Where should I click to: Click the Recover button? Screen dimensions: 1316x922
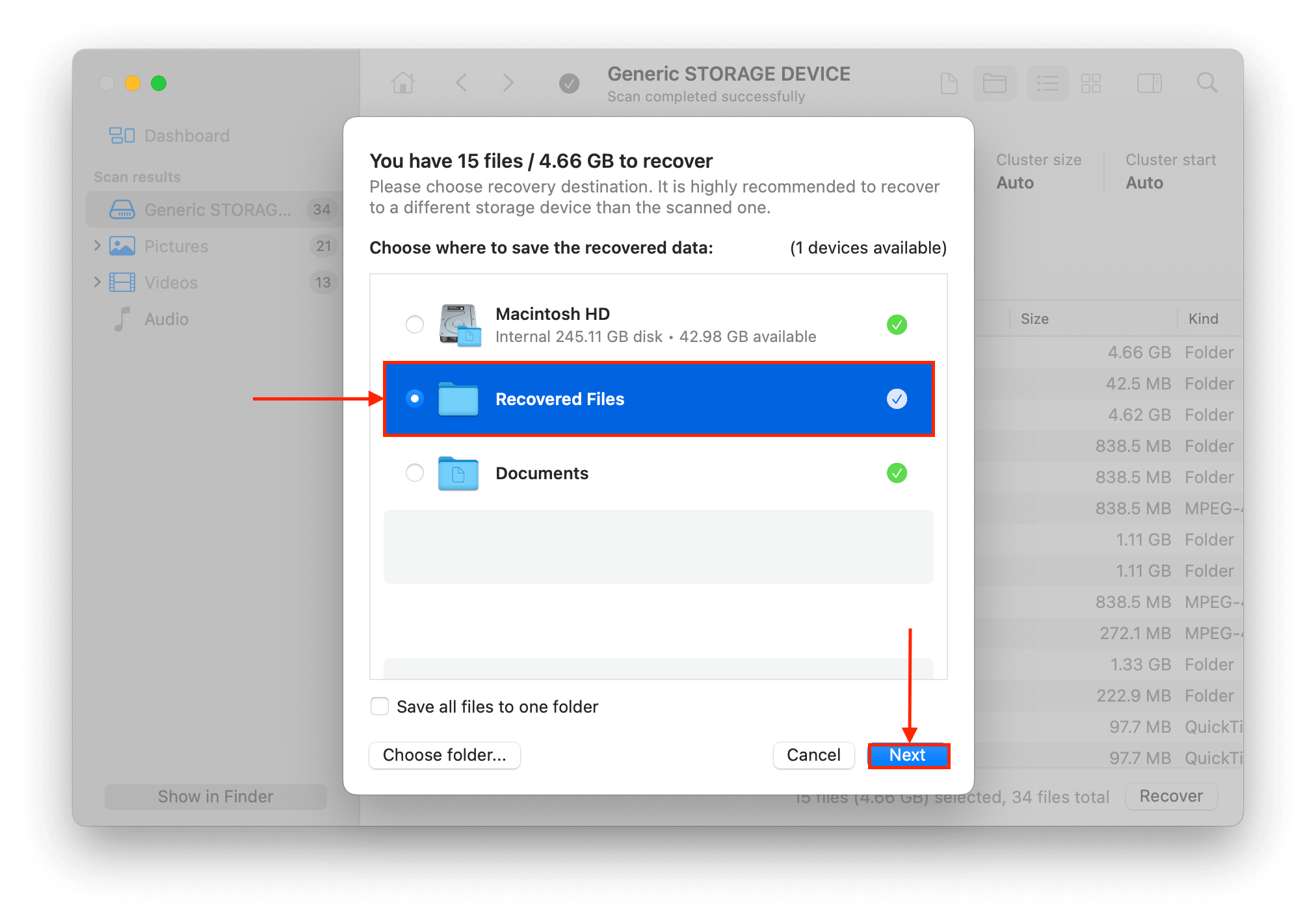click(x=1171, y=796)
